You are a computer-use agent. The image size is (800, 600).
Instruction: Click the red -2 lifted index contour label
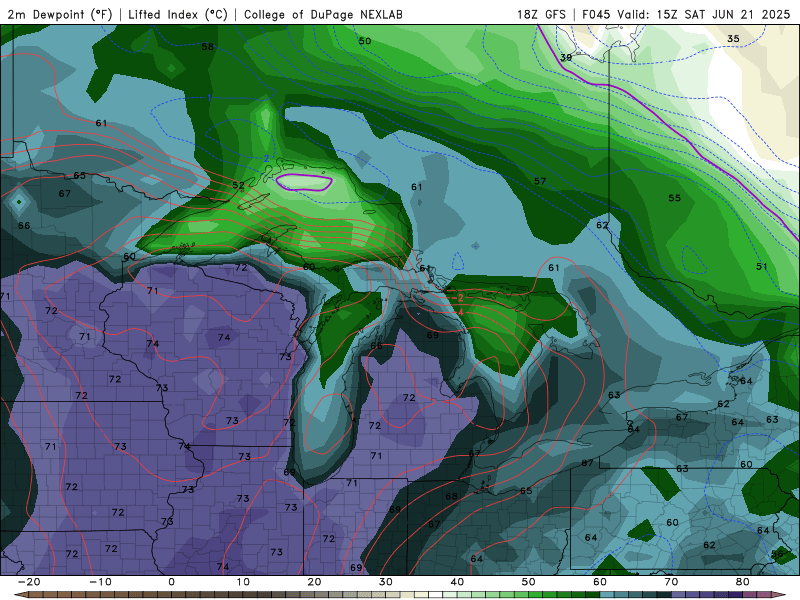coord(458,298)
